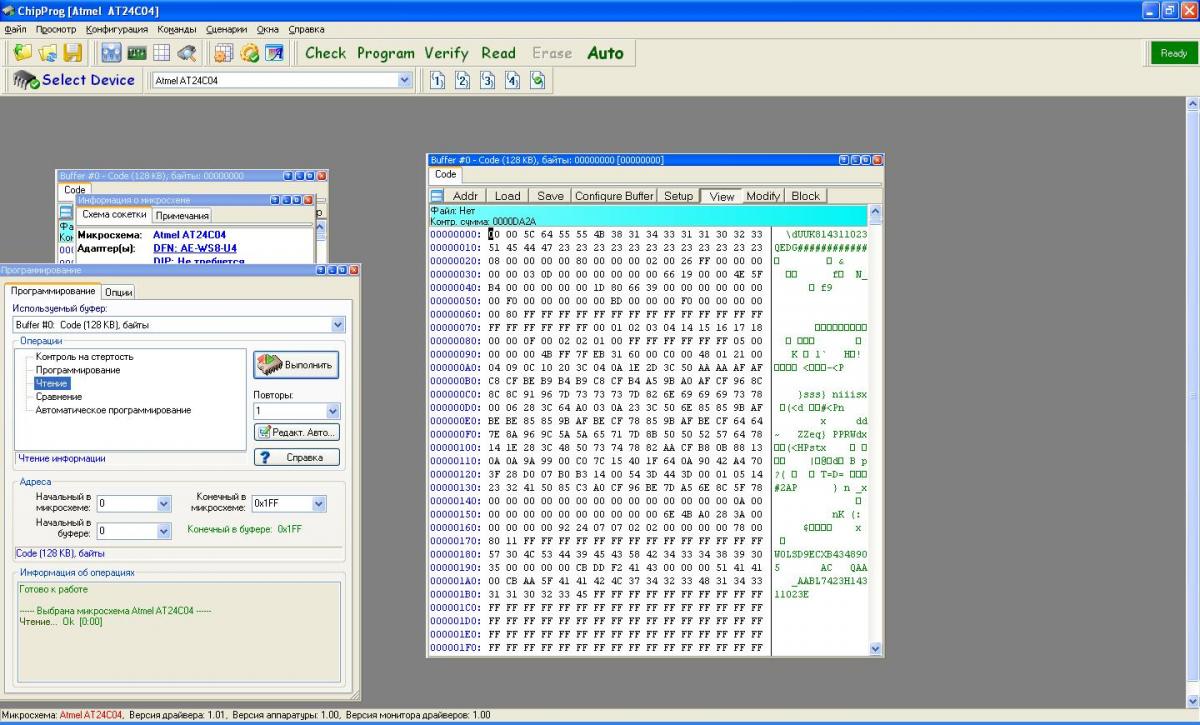This screenshot has width=1200, height=725.
Task: Click Configure Buffer button
Action: pos(614,196)
